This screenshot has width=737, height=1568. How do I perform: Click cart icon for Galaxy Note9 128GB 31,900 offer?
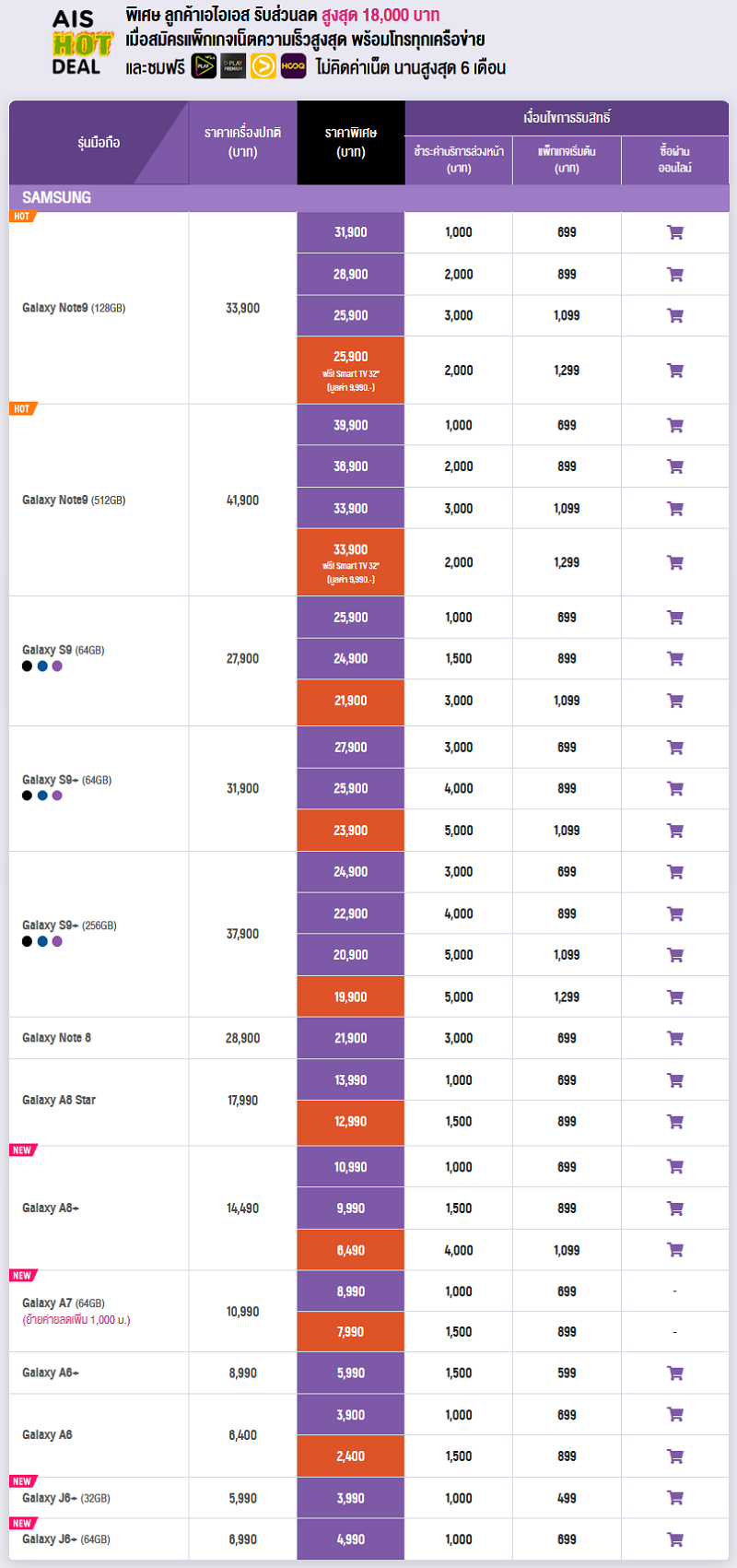pos(675,232)
